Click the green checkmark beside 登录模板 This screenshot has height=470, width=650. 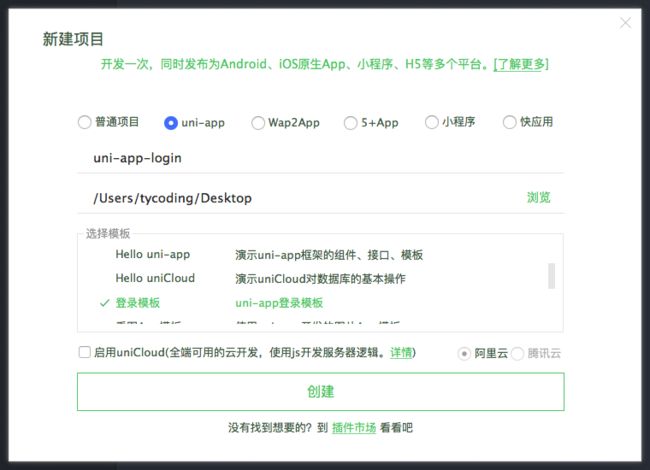(104, 303)
